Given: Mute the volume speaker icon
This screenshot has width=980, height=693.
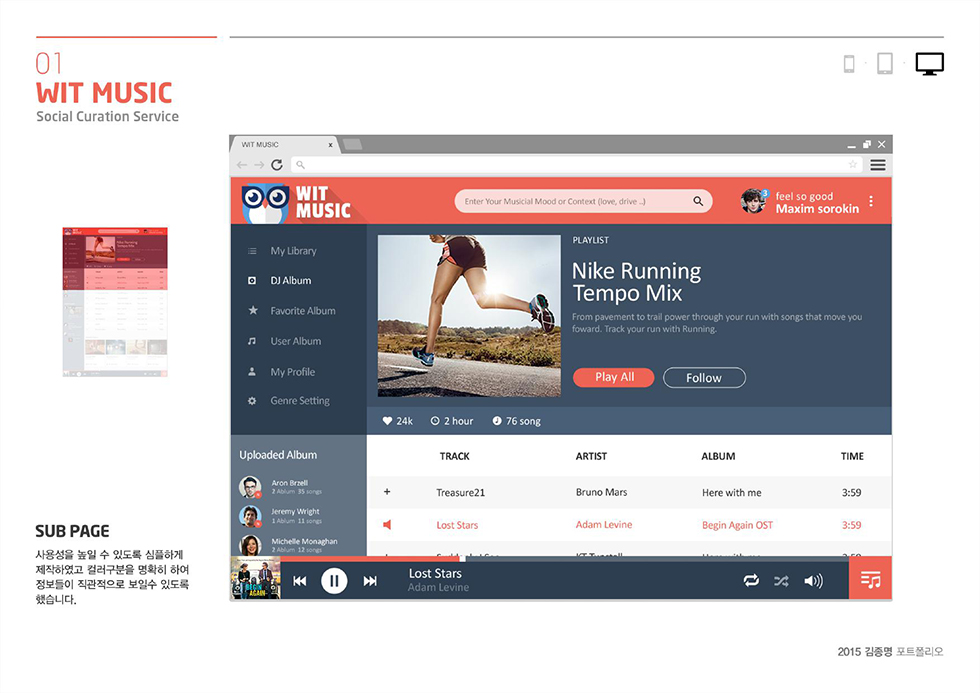Looking at the screenshot, I should tap(813, 581).
